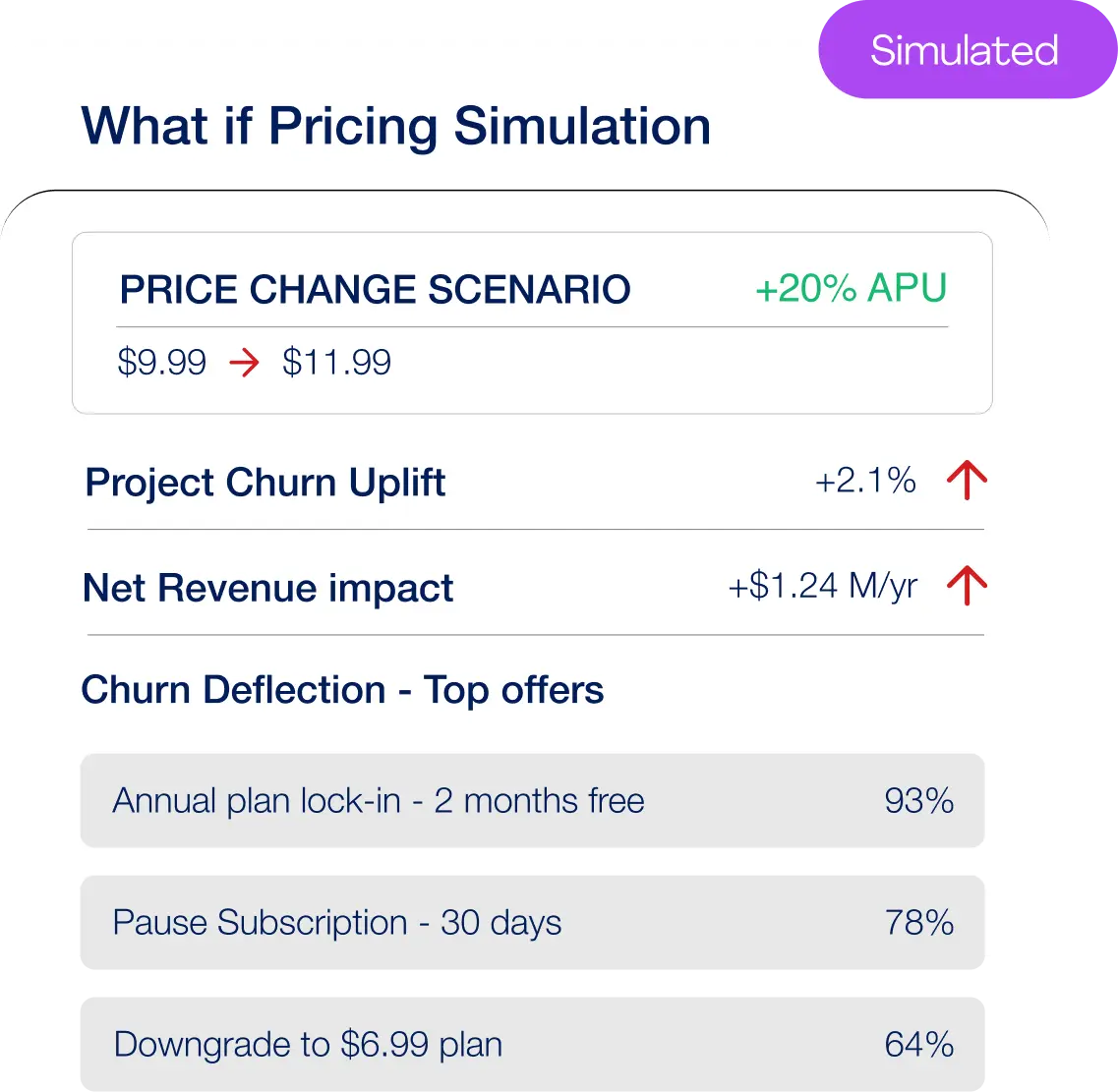1118x1092 pixels.
Task: Click the Churn Deflection - Top offers heading
Action: tap(342, 690)
